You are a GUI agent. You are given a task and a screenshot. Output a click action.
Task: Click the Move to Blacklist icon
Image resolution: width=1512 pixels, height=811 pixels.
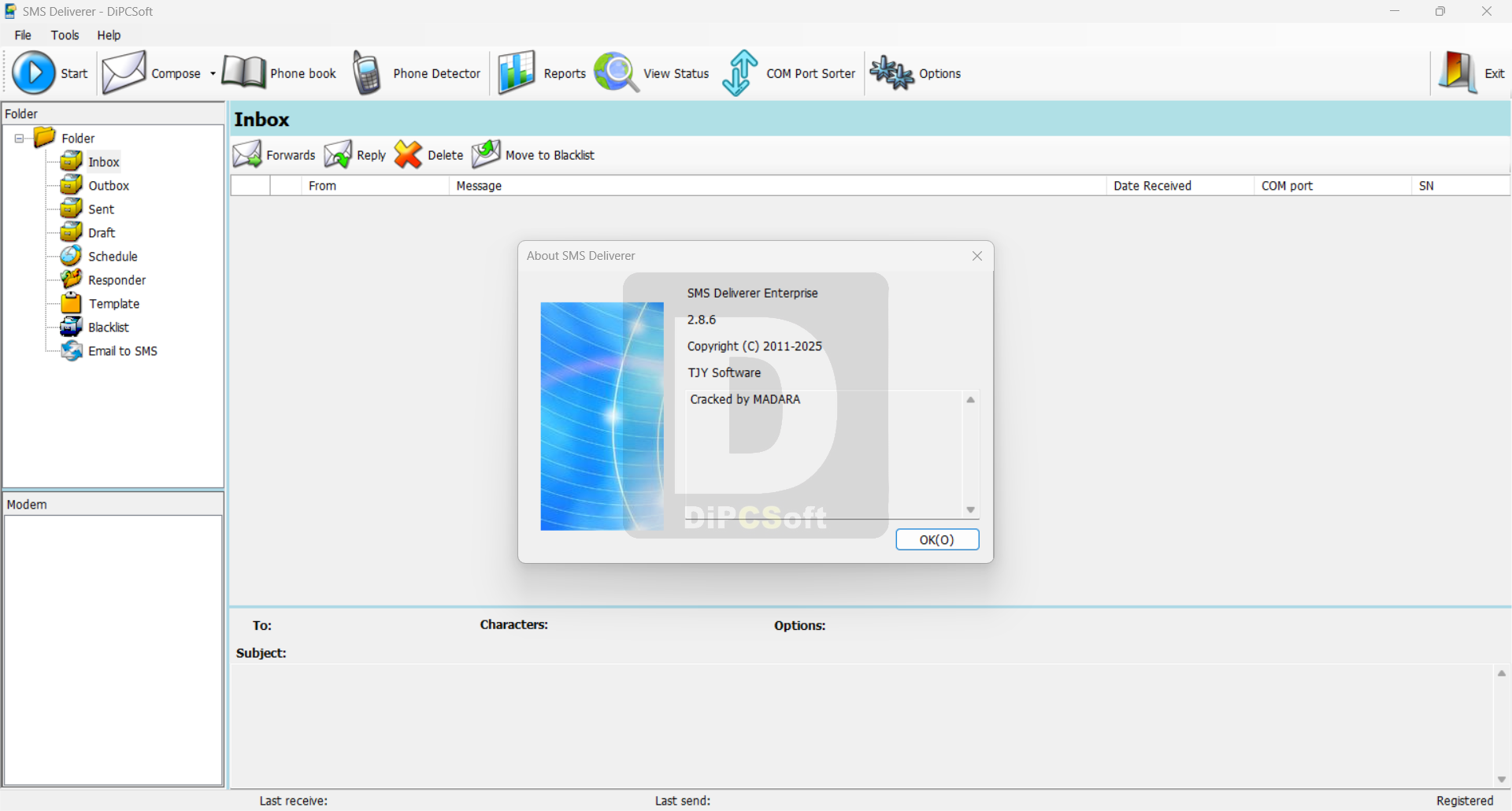tap(486, 154)
